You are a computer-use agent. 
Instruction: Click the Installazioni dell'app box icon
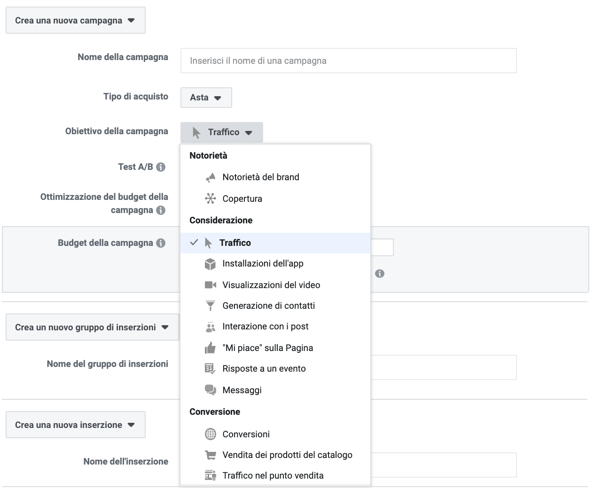[x=210, y=264]
